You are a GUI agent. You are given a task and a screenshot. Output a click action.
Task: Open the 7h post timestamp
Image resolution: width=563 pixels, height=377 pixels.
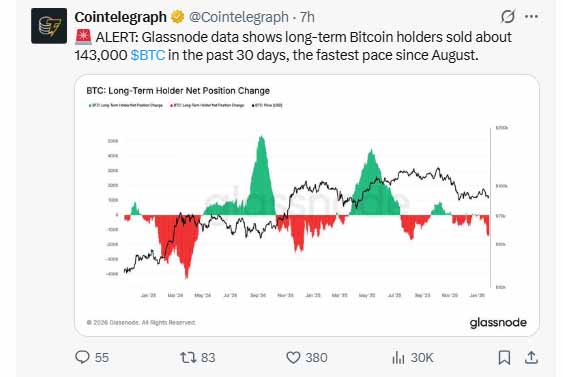307,17
